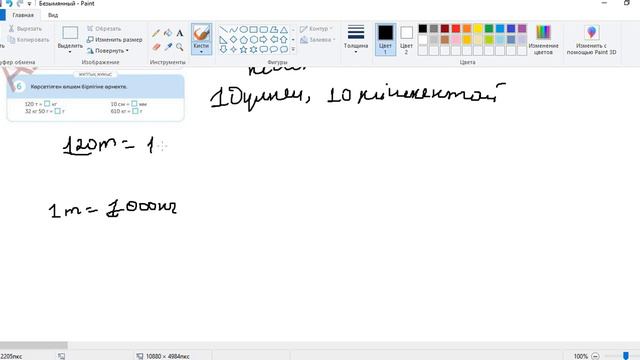Switch to the Вид tab
This screenshot has width=640, height=360.
(x=53, y=15)
